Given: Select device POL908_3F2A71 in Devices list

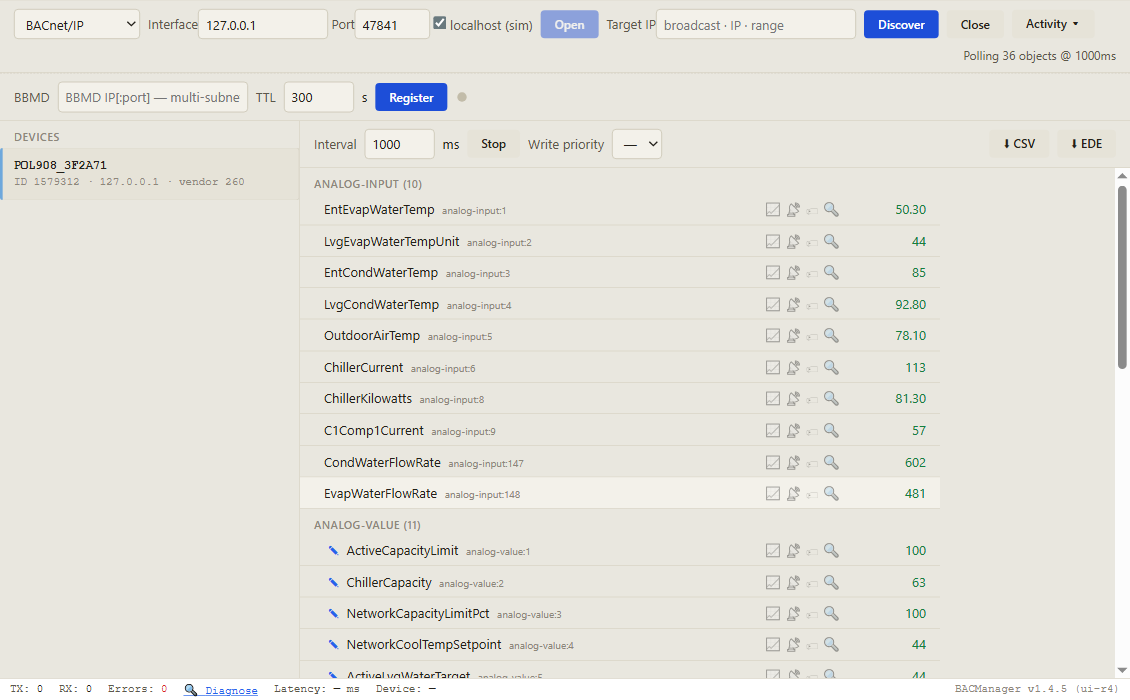Looking at the screenshot, I should click(150, 174).
